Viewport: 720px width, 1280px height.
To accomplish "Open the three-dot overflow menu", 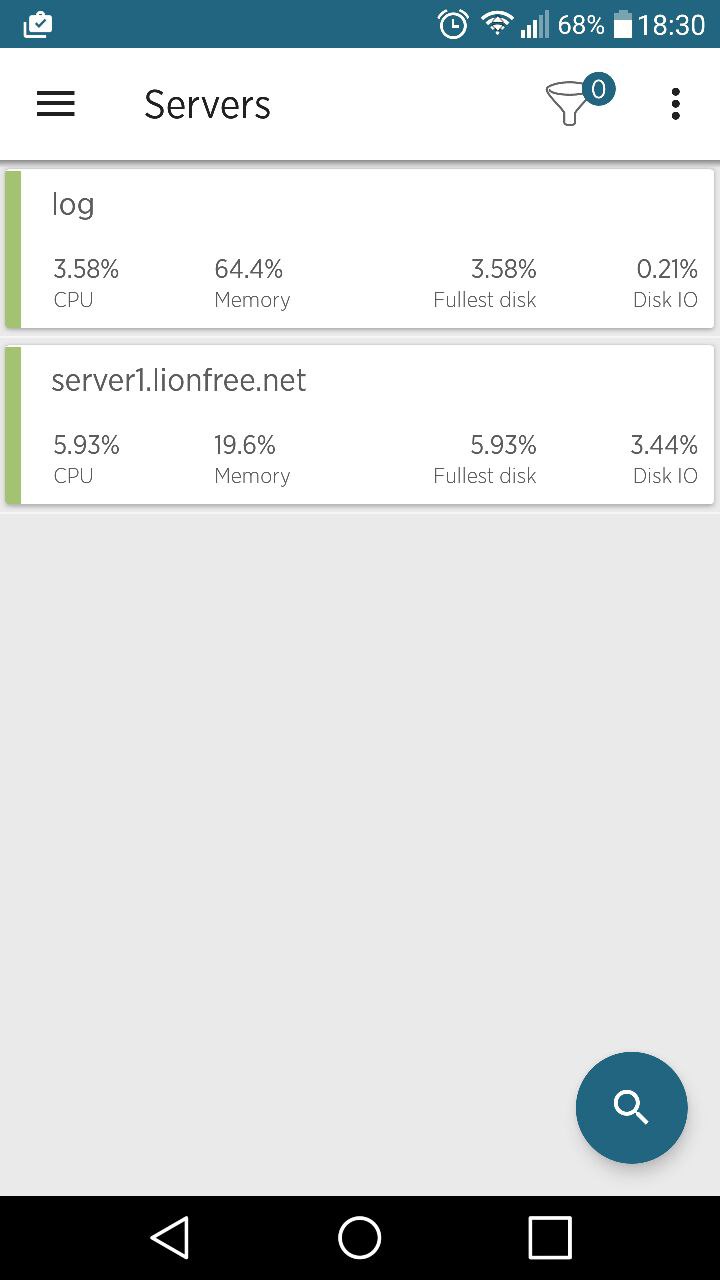I will tap(676, 104).
